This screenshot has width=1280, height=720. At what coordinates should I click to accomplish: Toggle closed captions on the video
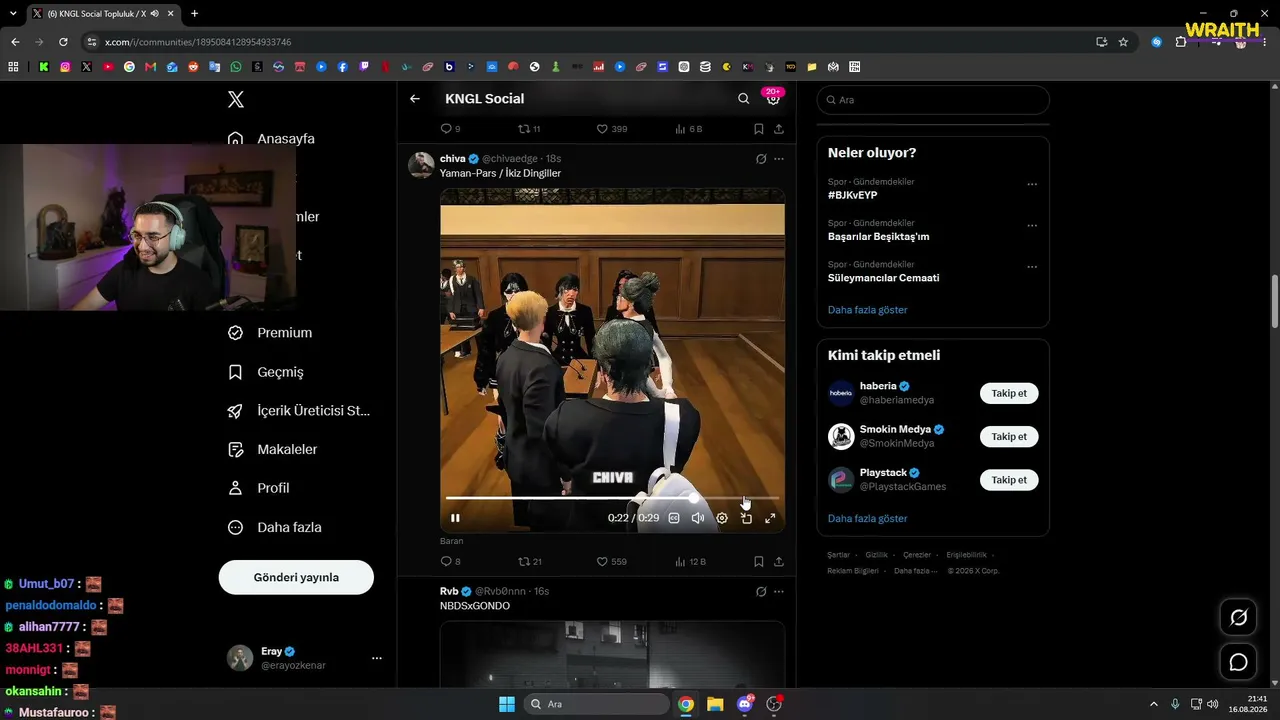(674, 518)
